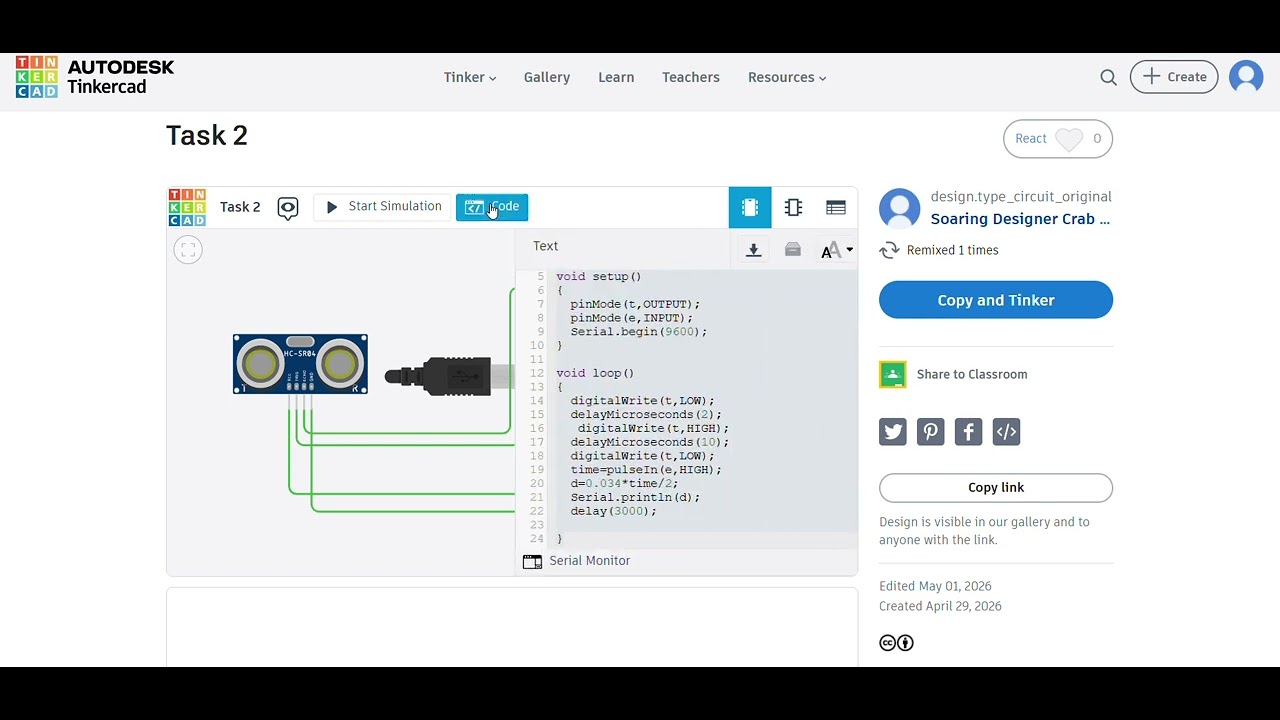Click code line time=pulseIn(e,HIGH);
Screen dimensions: 1280x720
646,470
